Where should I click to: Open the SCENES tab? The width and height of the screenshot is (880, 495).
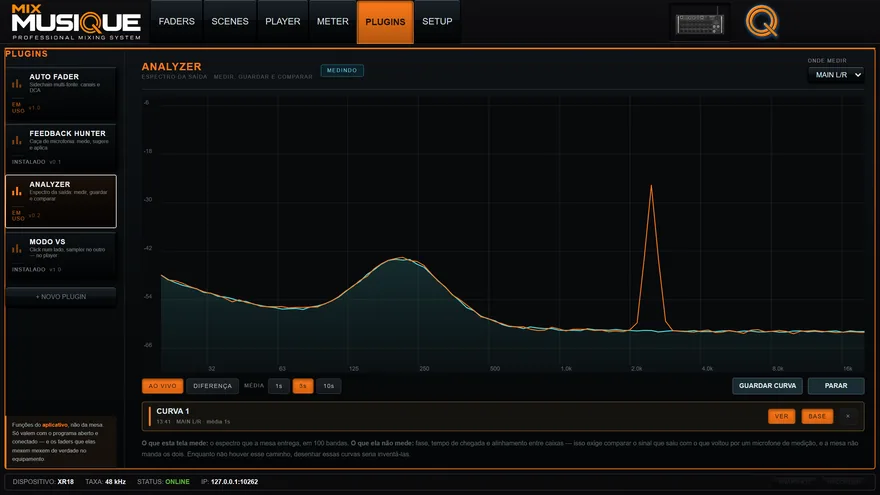tap(230, 22)
